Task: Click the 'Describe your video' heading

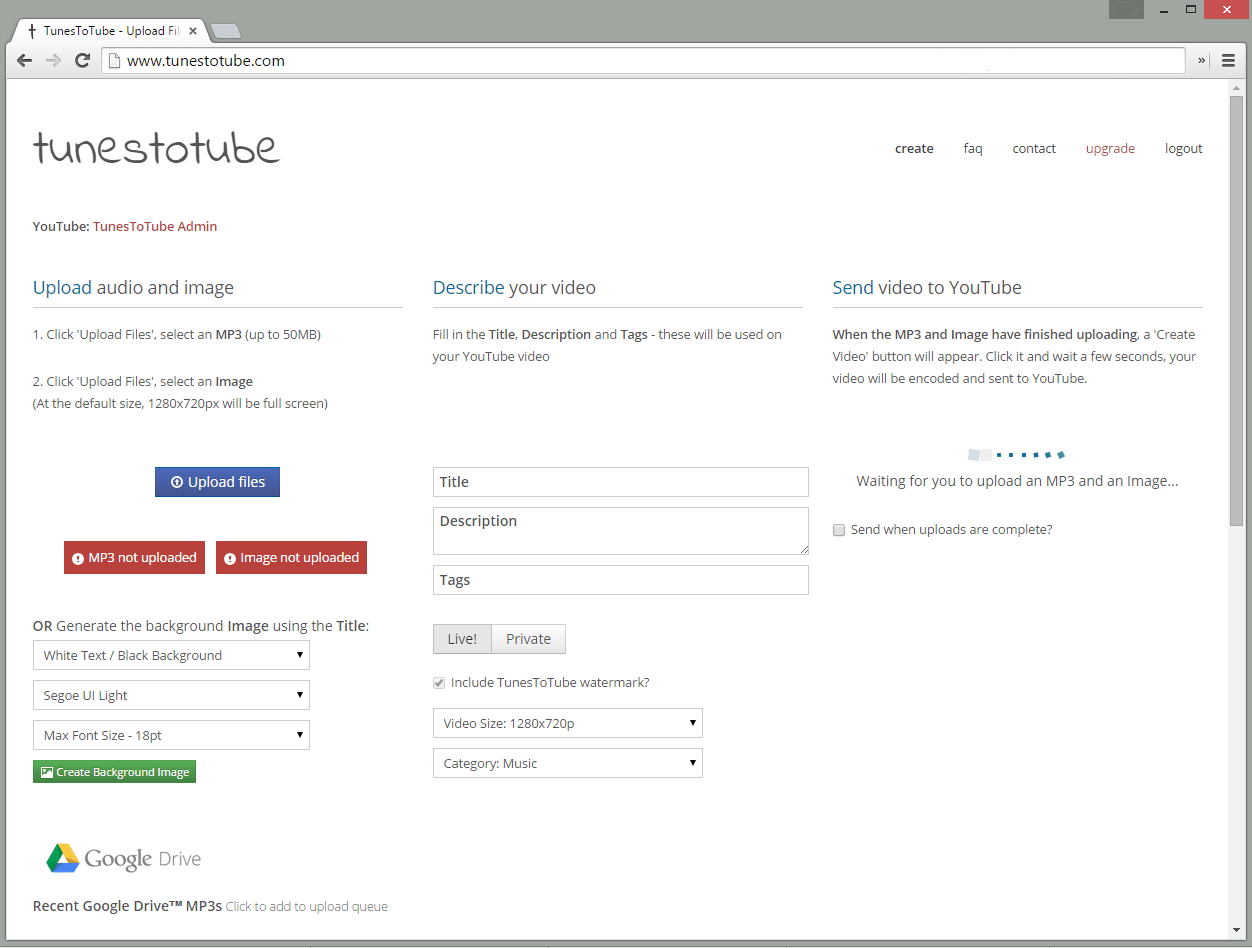Action: tap(514, 288)
